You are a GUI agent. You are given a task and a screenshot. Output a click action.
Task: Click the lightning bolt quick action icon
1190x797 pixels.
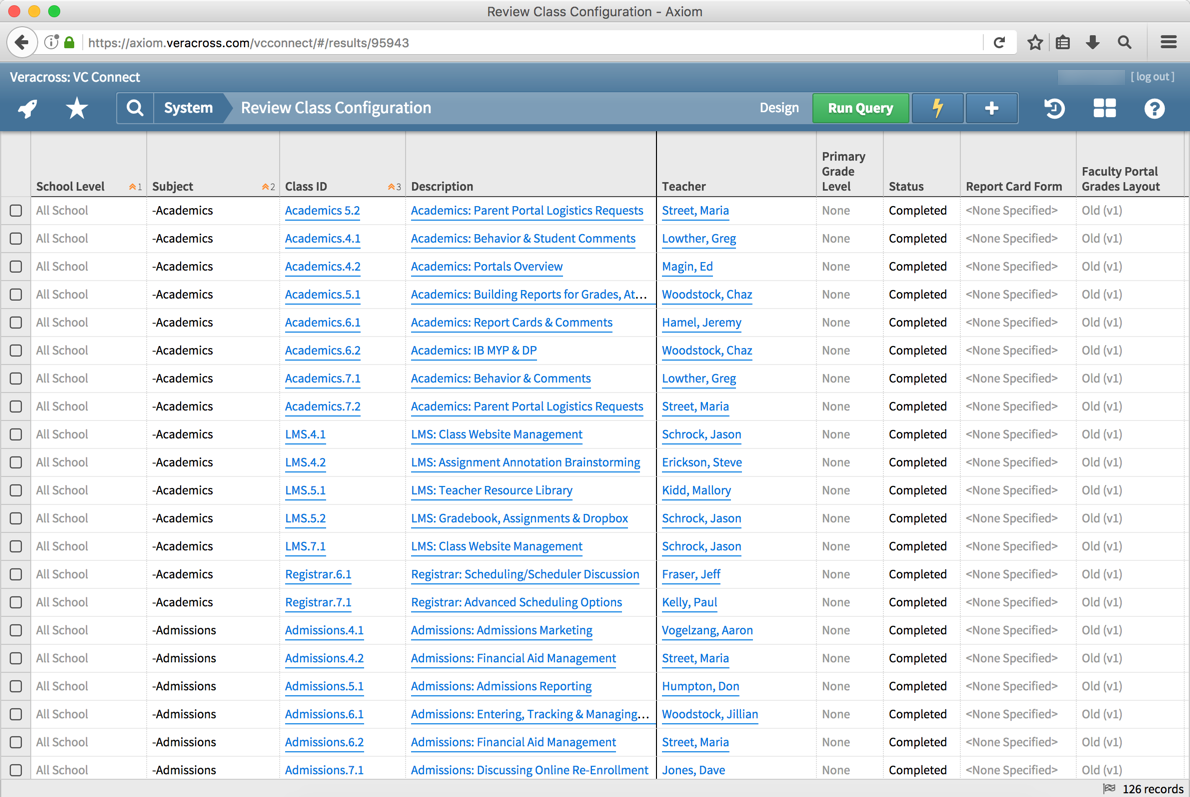937,108
